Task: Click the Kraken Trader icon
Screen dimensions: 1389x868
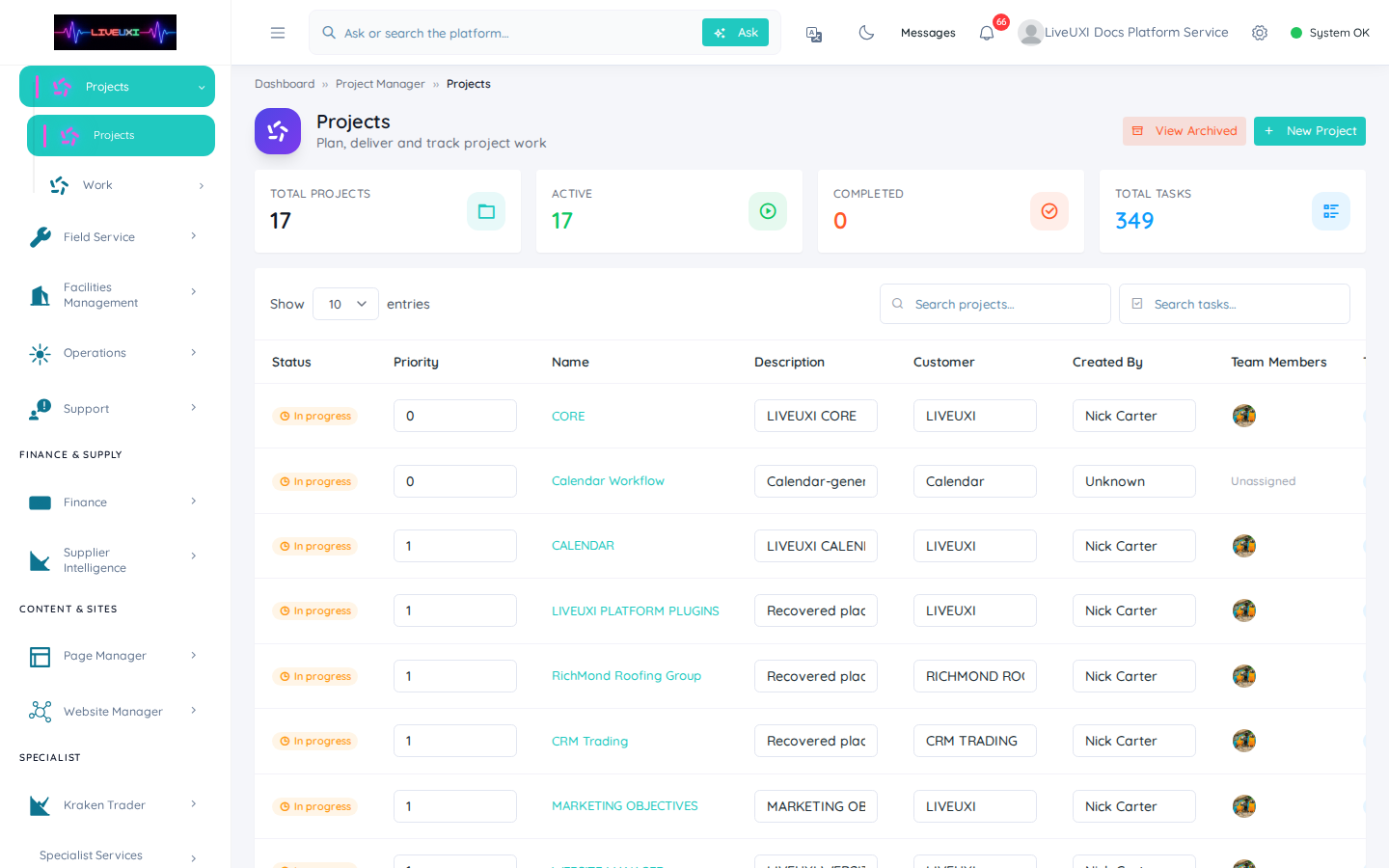Action: 41,805
